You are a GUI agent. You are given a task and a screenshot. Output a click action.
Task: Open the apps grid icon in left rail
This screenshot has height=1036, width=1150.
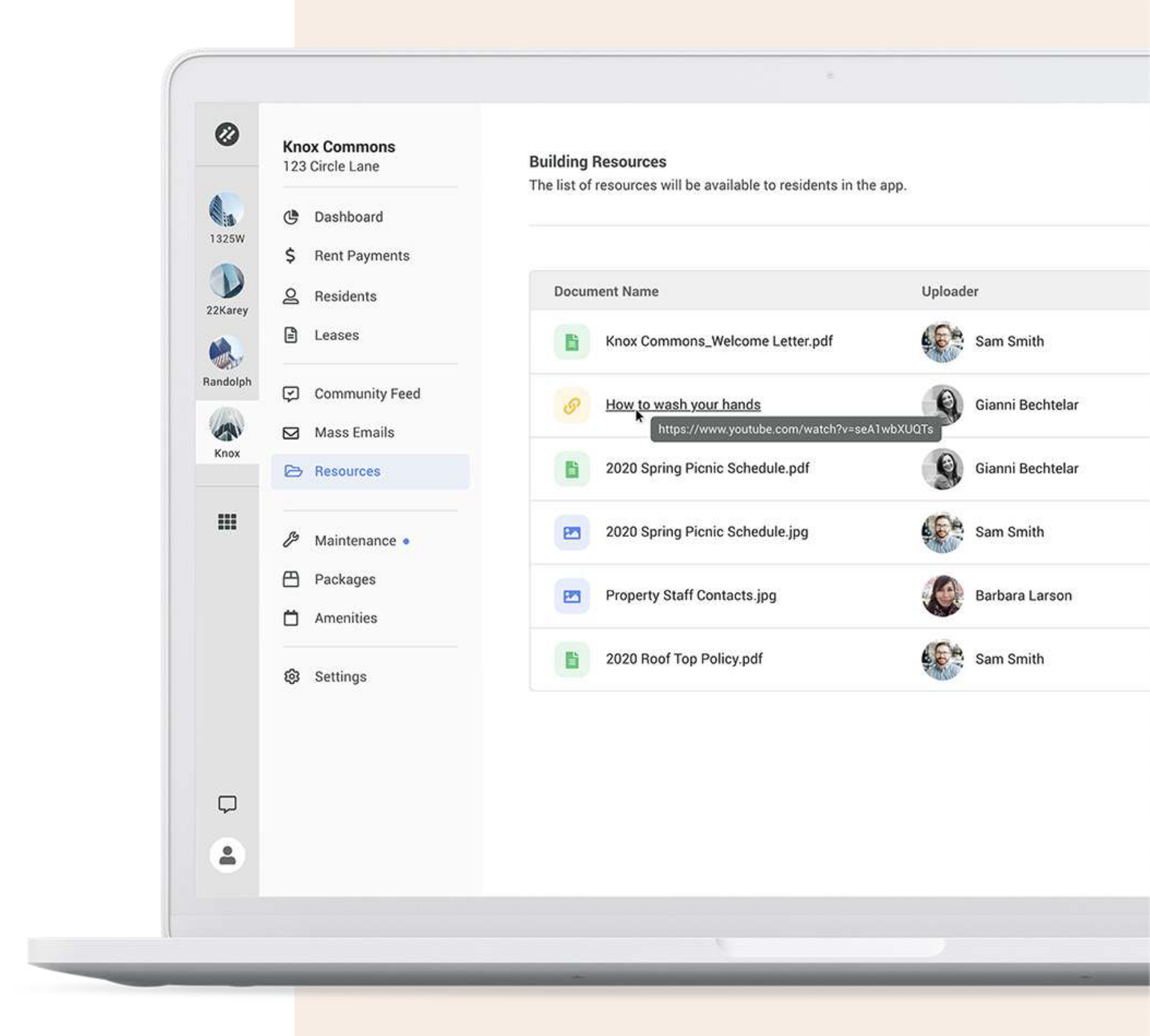tap(227, 521)
